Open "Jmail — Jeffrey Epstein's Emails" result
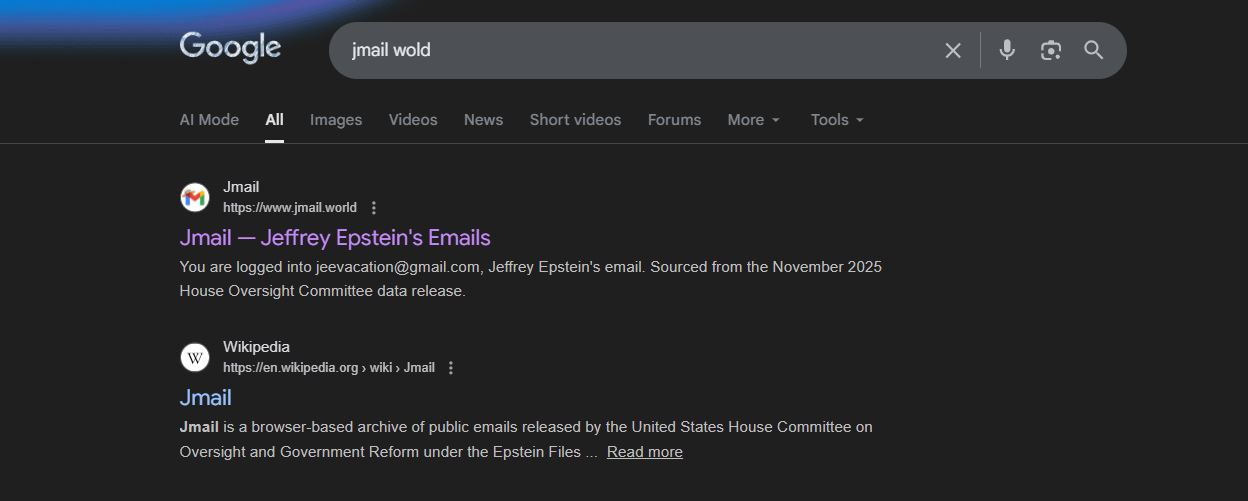This screenshot has height=501, width=1248. 335,238
